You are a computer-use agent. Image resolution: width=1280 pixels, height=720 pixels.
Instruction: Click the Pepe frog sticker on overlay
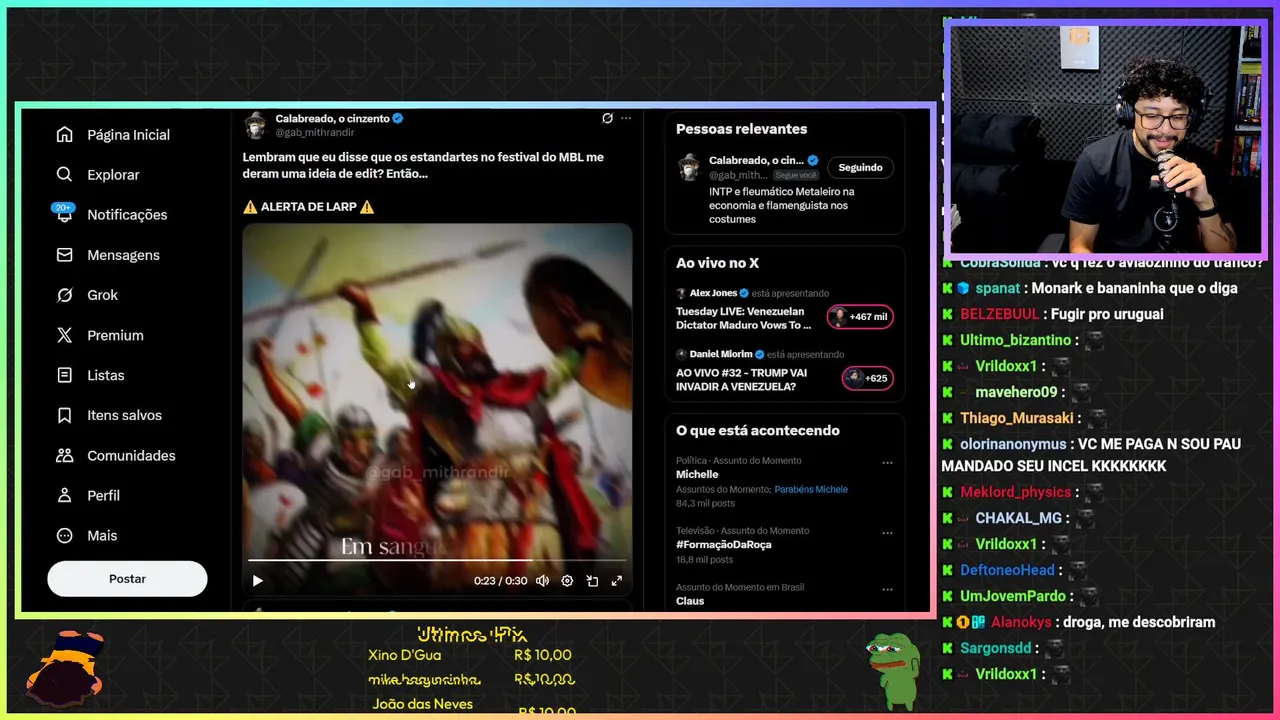tap(894, 670)
